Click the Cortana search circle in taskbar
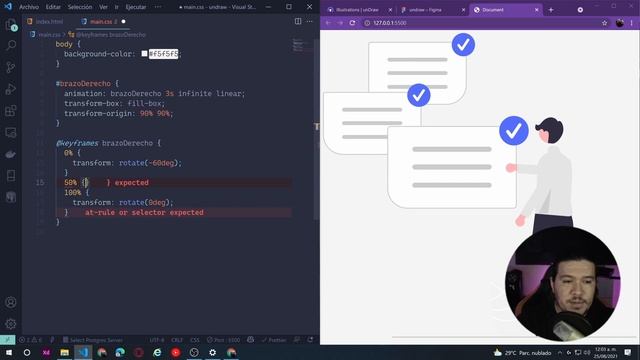Screen dimensions: 640x360 (27, 352)
